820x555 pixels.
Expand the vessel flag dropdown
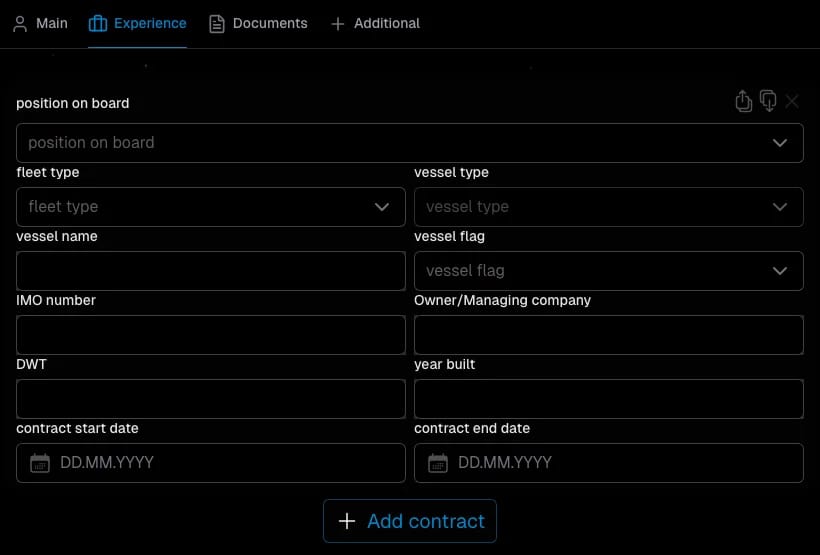pyautogui.click(x=608, y=271)
